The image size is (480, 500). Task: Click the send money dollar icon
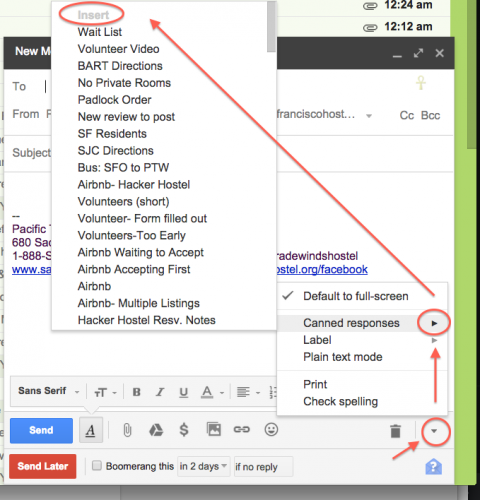click(184, 430)
